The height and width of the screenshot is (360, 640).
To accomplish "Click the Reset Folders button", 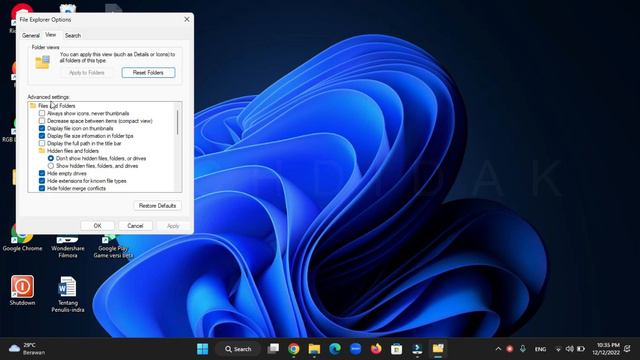I will click(148, 73).
